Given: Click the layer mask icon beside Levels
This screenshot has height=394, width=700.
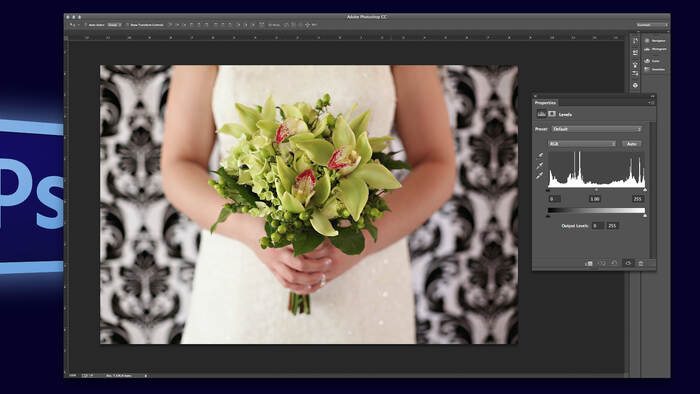Looking at the screenshot, I should tap(552, 114).
